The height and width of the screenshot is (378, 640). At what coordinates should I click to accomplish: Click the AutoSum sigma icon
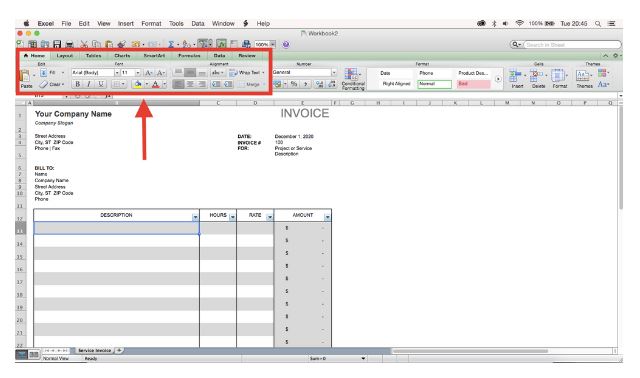pyautogui.click(x=171, y=44)
